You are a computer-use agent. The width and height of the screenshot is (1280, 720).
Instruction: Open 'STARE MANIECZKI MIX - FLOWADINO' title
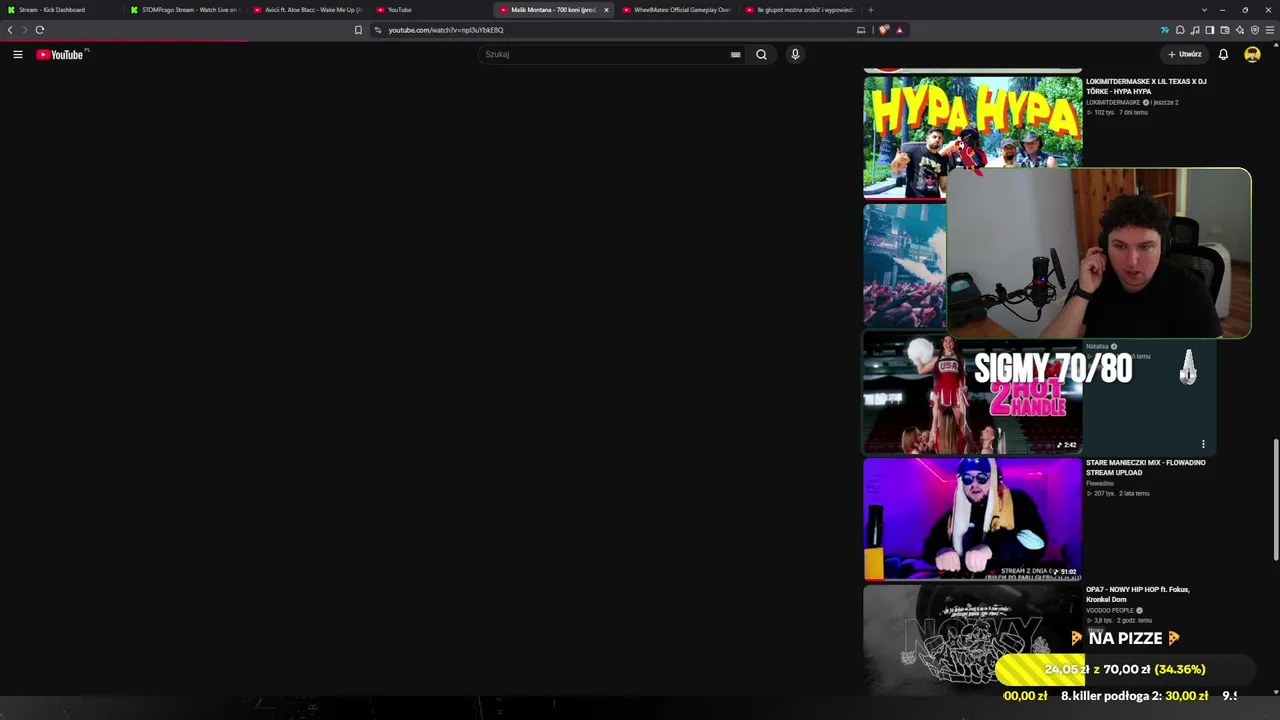click(x=1146, y=468)
